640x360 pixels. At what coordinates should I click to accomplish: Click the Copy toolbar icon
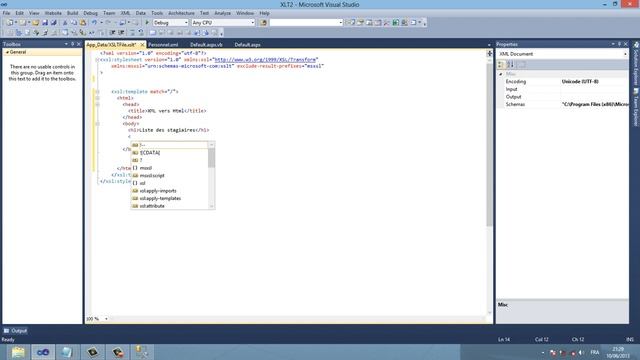pyautogui.click(x=74, y=23)
